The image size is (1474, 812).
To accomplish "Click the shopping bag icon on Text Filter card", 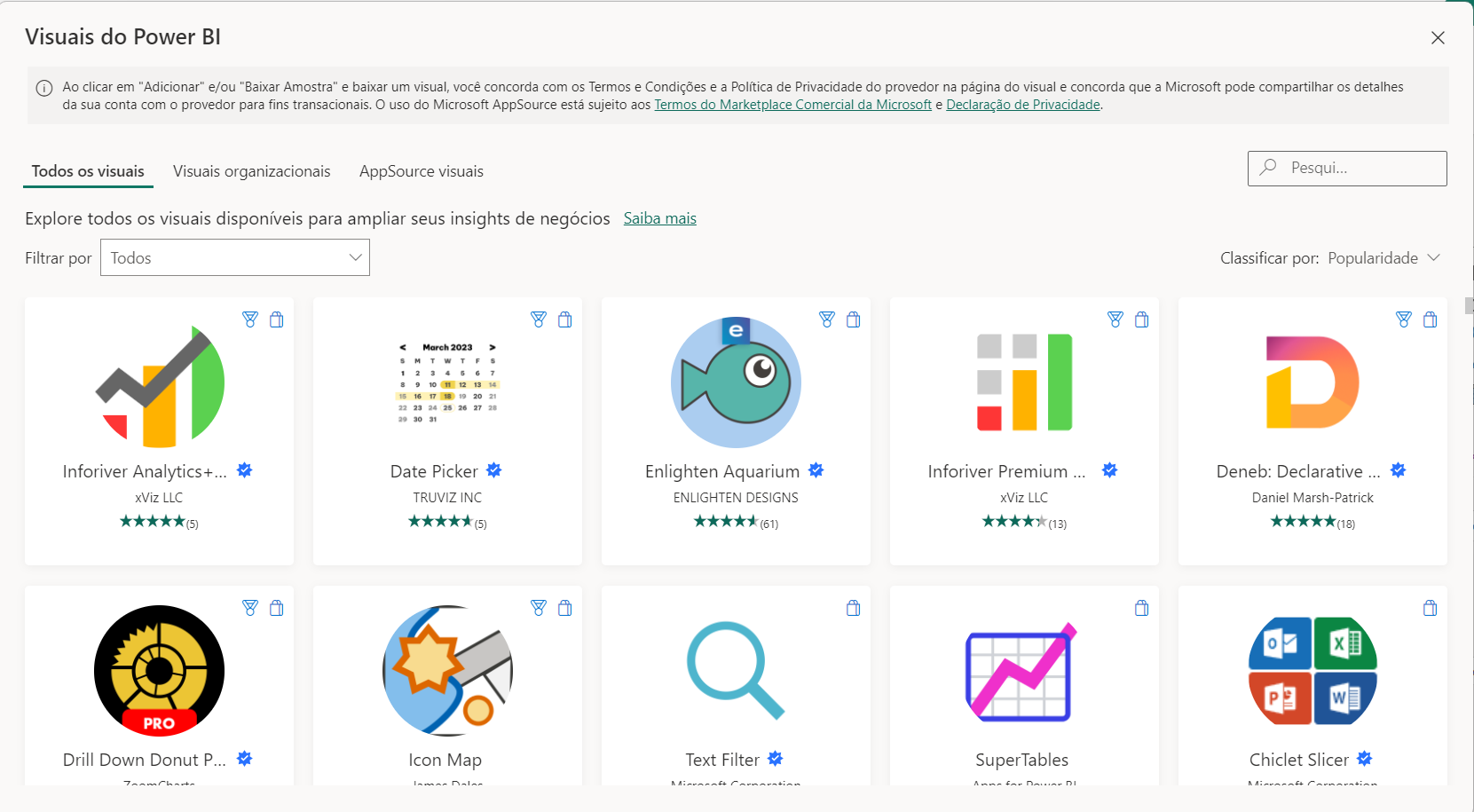I will (x=854, y=608).
